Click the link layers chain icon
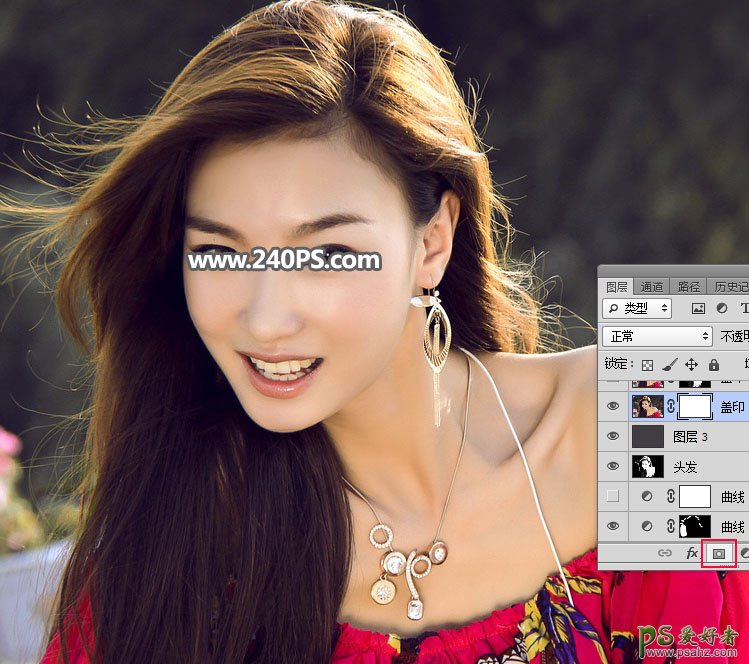 pos(665,553)
